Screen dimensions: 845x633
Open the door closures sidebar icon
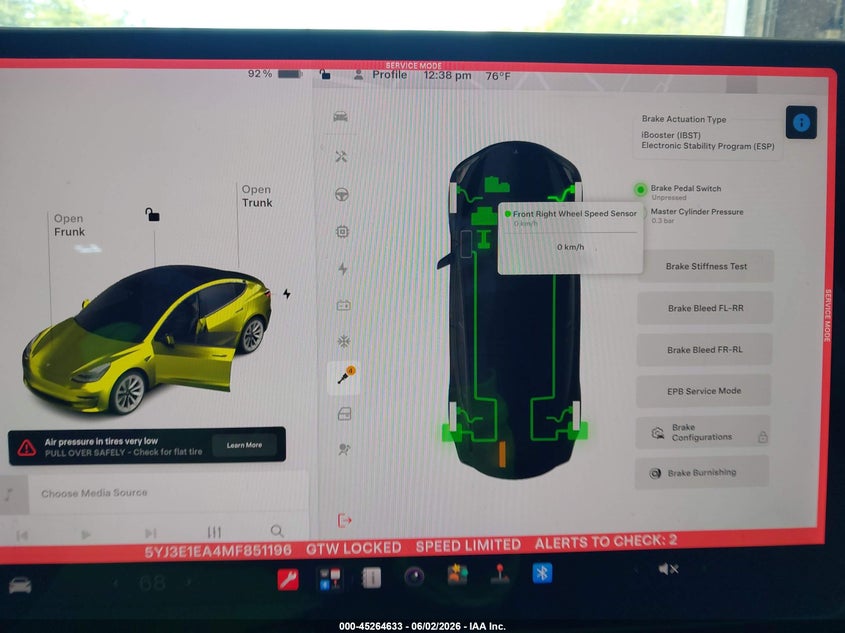pyautogui.click(x=344, y=414)
